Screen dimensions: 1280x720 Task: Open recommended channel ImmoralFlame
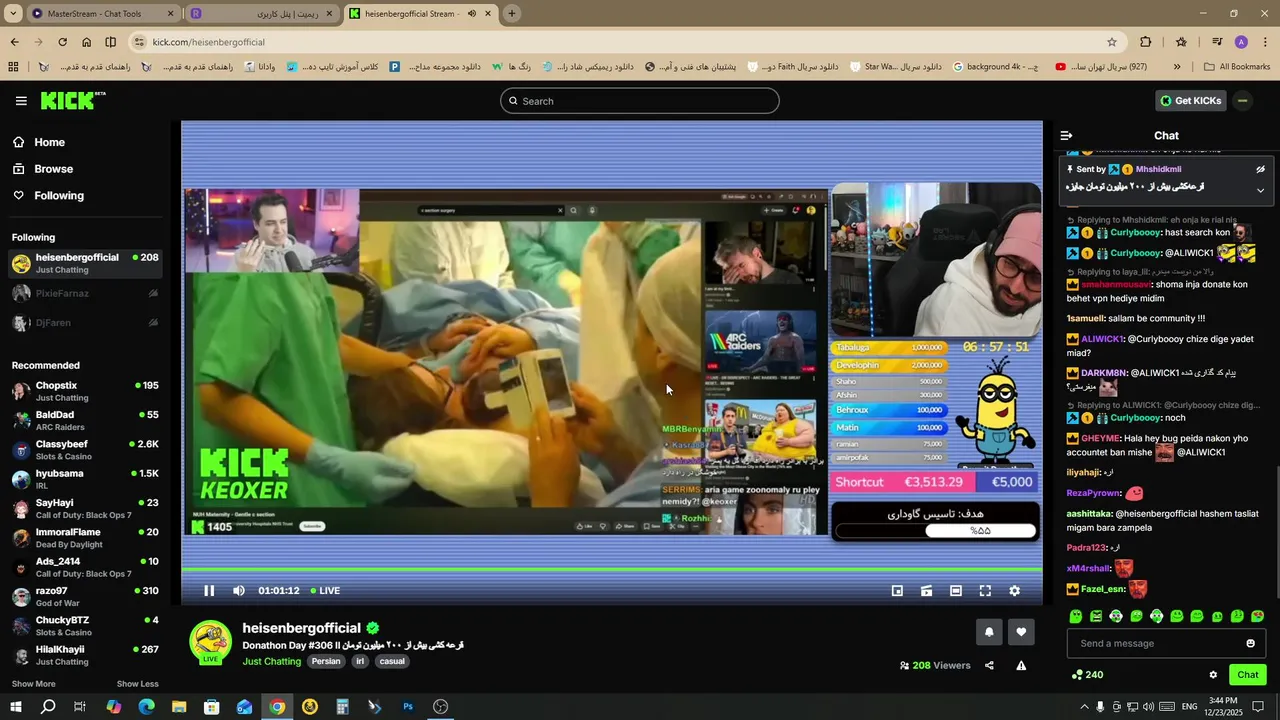click(x=85, y=538)
